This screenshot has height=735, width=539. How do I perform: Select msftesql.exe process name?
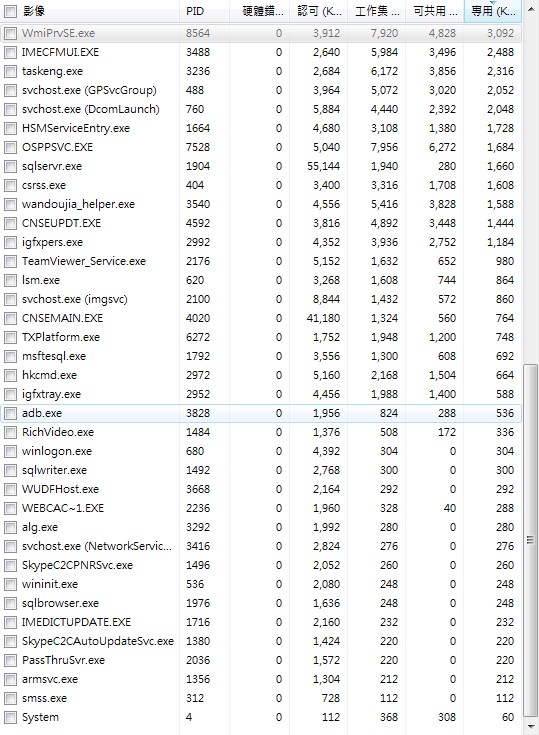[53, 356]
